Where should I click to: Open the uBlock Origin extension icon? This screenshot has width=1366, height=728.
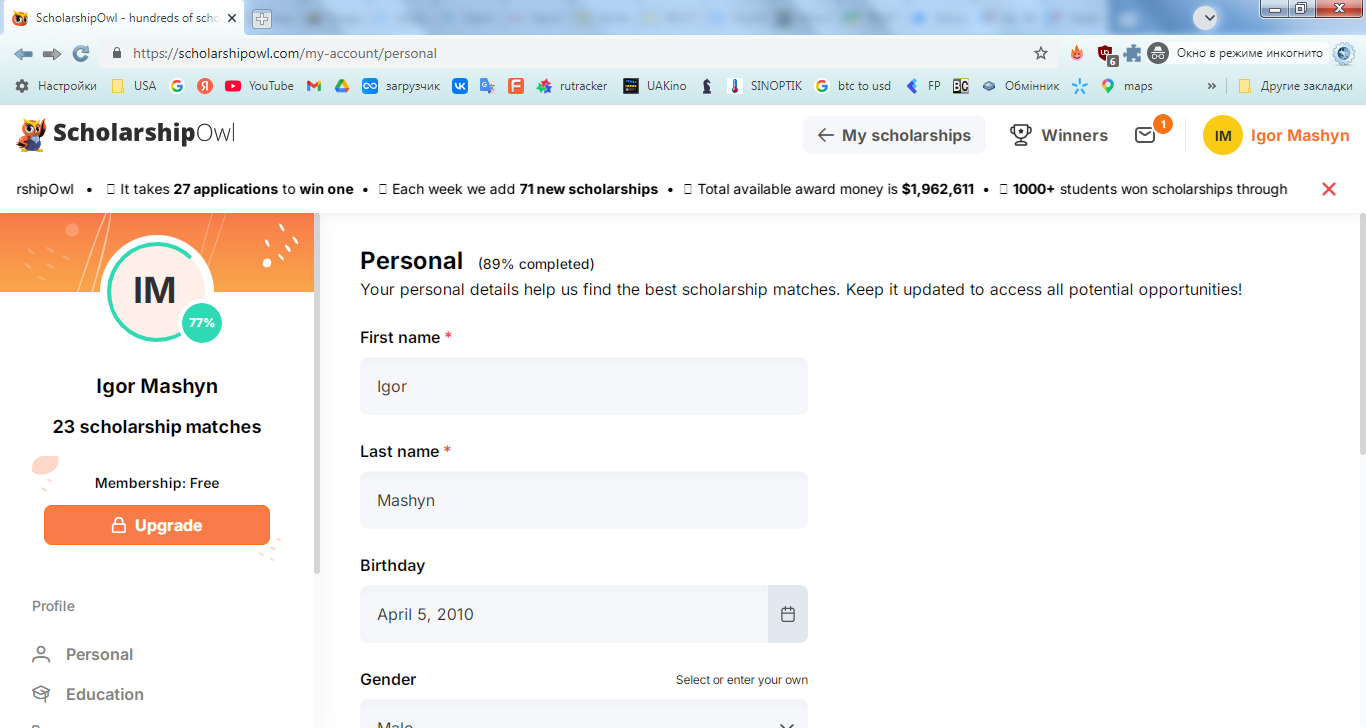(x=1106, y=54)
